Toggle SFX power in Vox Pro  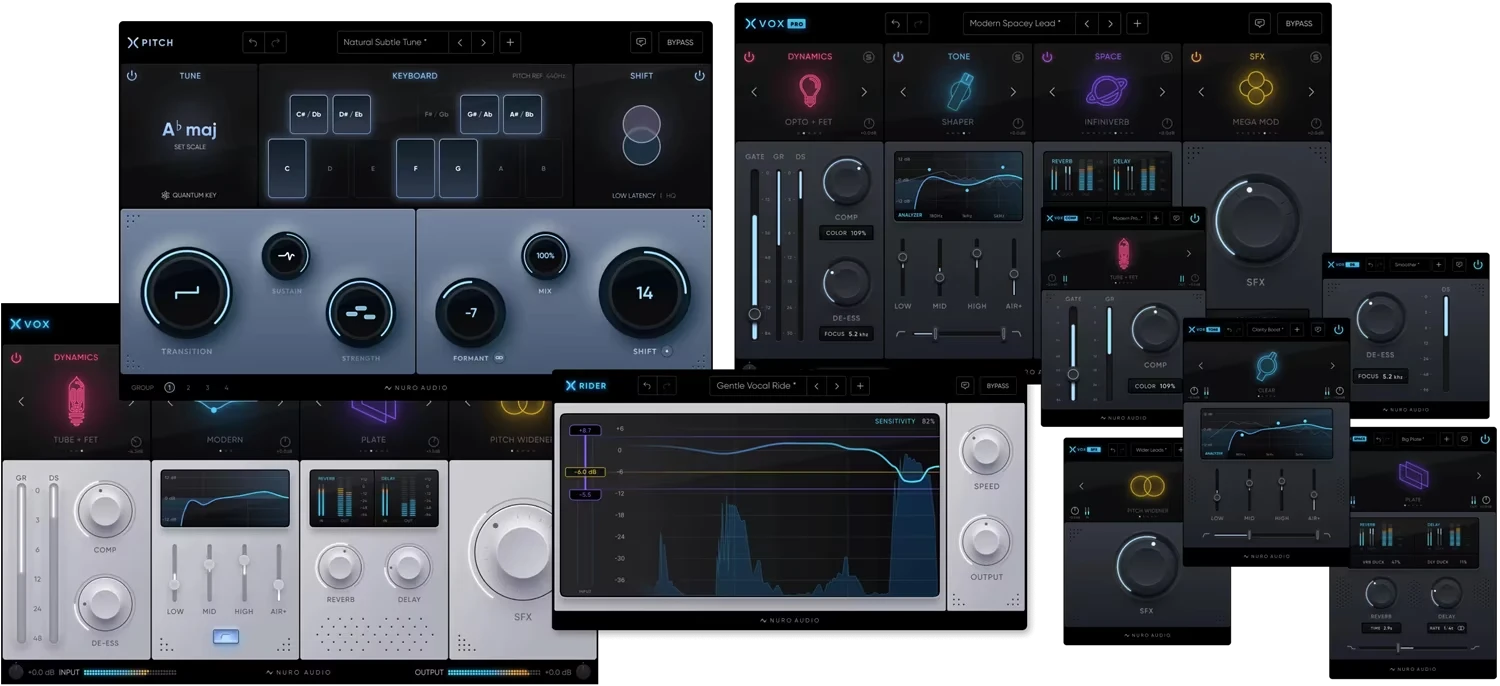[x=1196, y=57]
